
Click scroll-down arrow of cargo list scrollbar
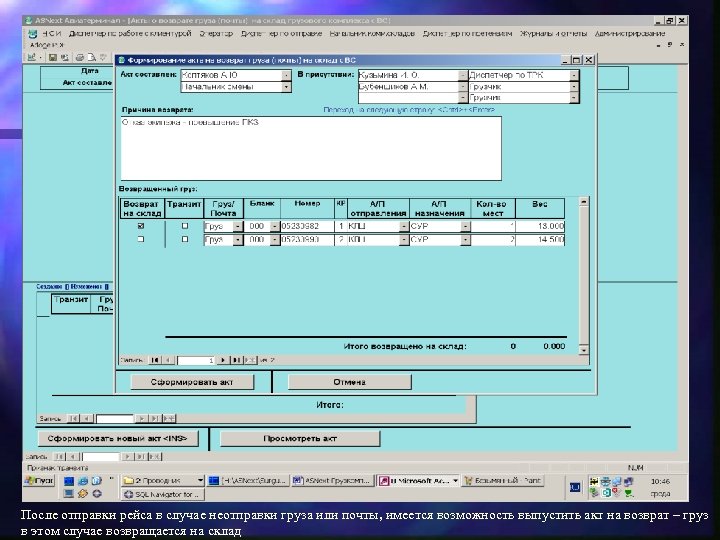(x=584, y=350)
